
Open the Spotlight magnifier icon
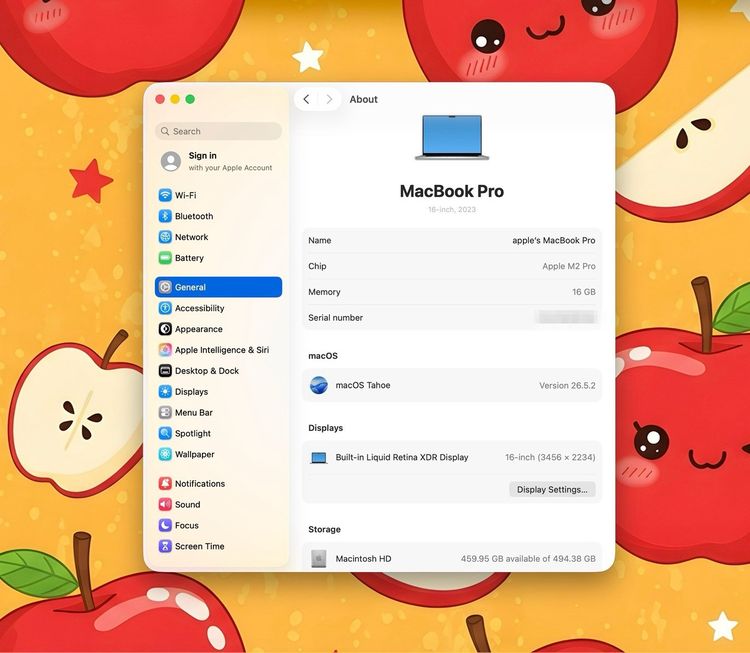click(165, 433)
